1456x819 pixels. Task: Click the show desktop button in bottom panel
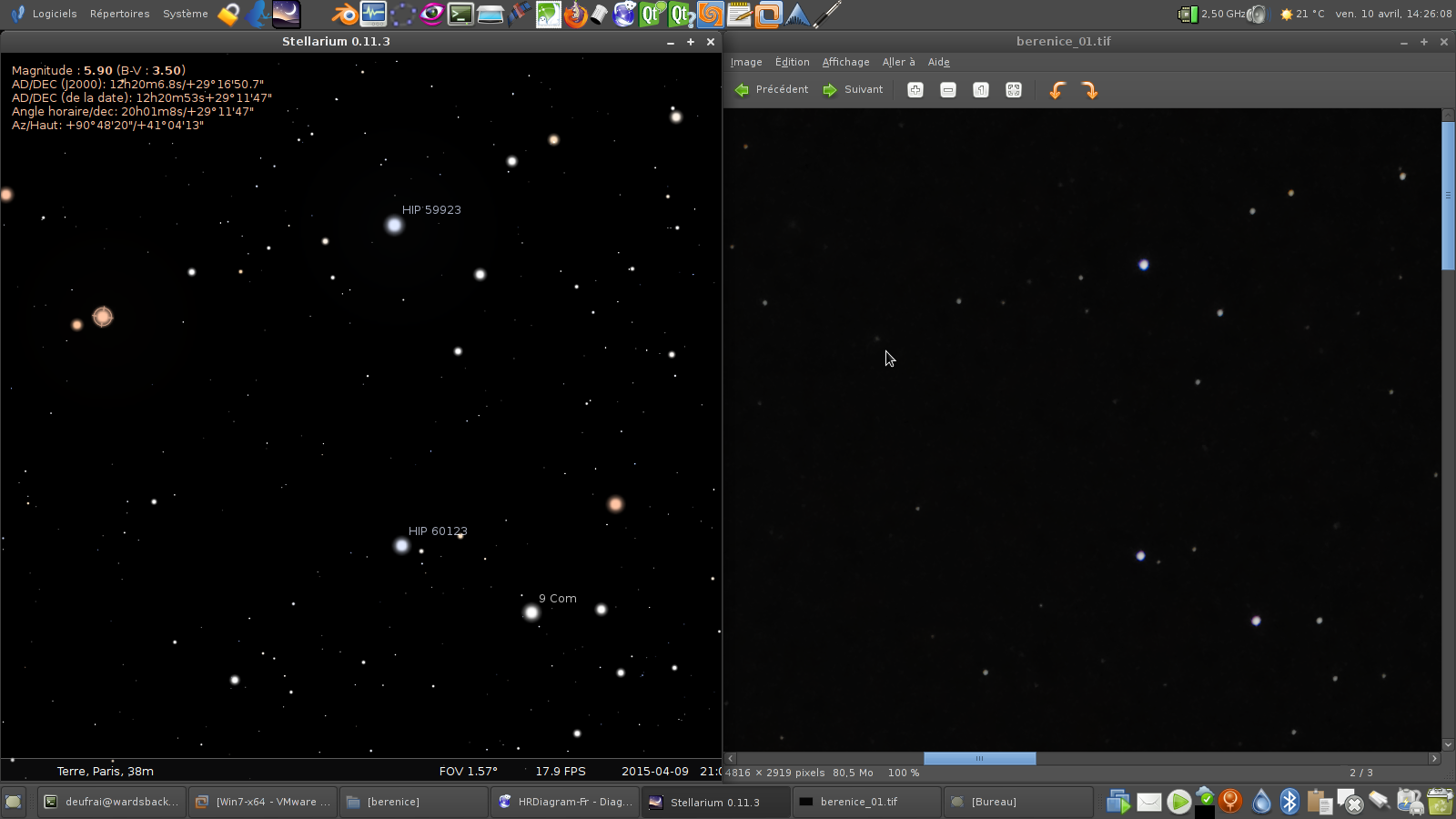pos(13,802)
